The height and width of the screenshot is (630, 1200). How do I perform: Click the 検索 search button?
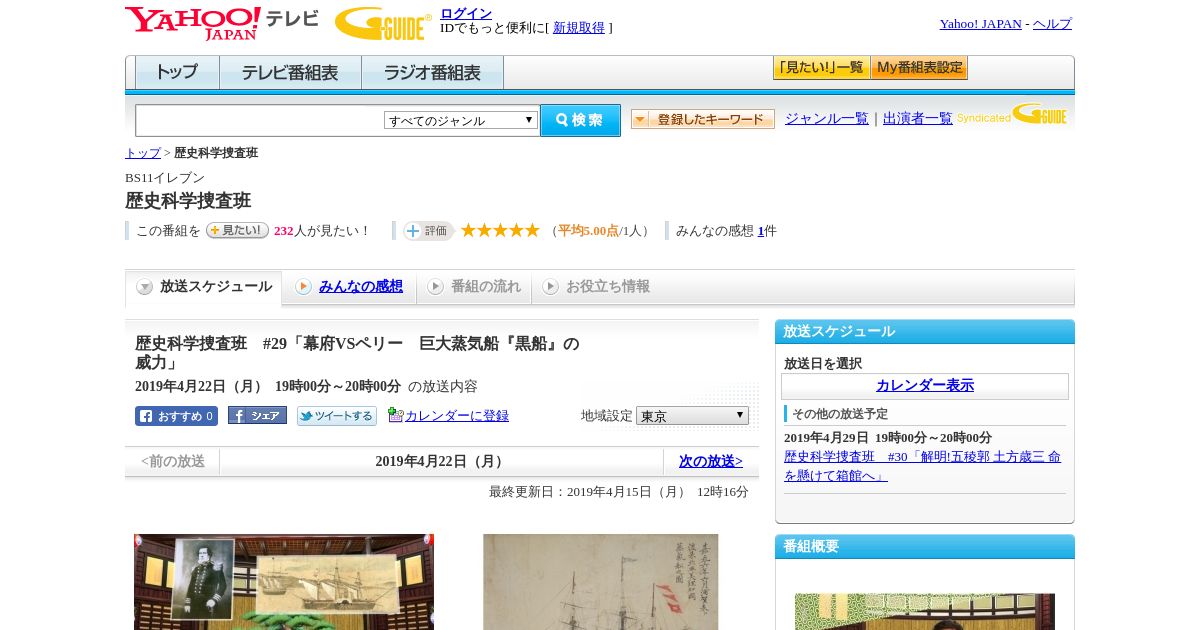click(580, 120)
